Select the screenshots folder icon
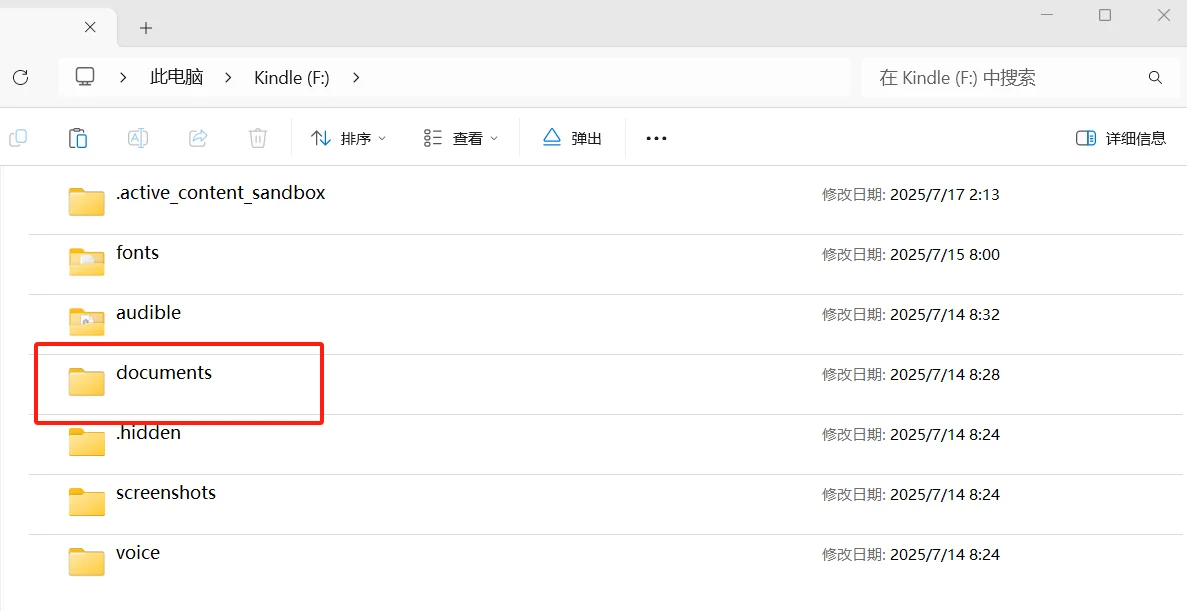Screen dimensions: 1187x611 tap(86, 501)
